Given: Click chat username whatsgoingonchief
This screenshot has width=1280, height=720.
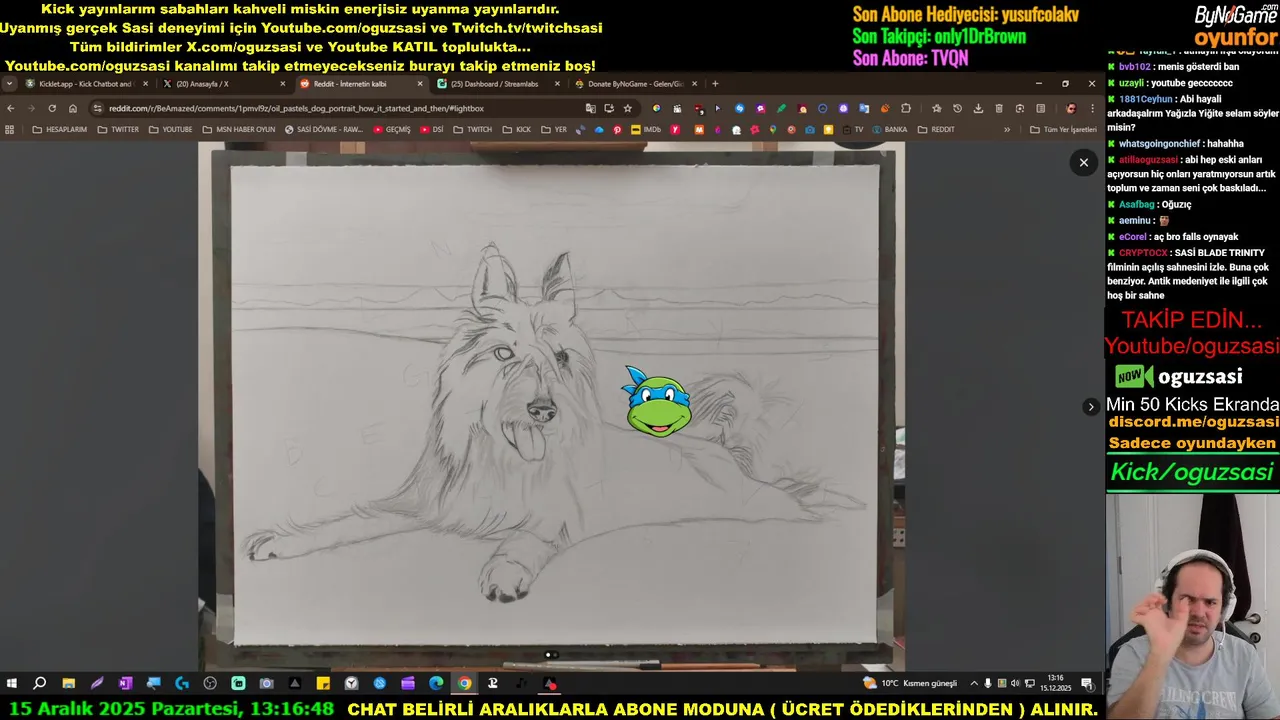Looking at the screenshot, I should point(1159,144).
